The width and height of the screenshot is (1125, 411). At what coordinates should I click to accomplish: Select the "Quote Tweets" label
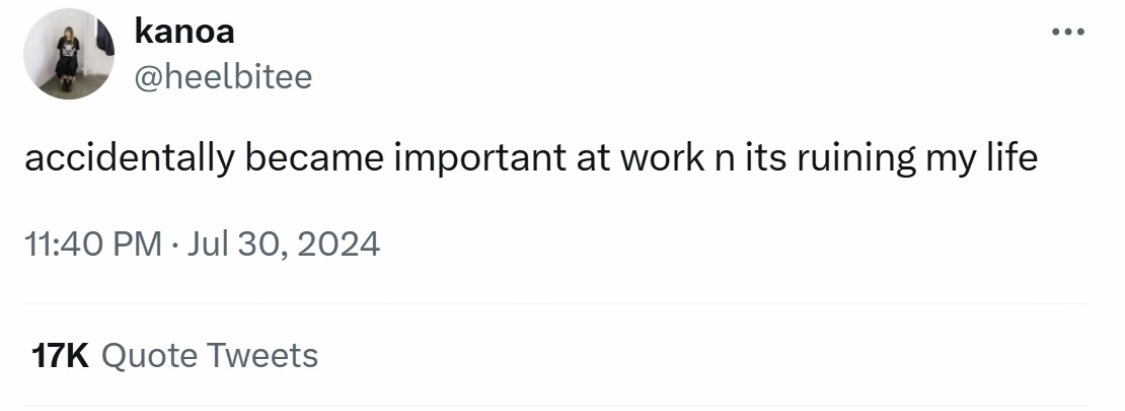[210, 355]
